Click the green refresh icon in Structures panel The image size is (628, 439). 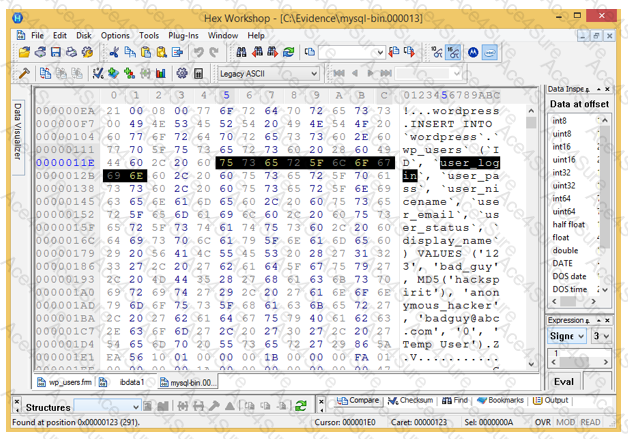point(300,406)
